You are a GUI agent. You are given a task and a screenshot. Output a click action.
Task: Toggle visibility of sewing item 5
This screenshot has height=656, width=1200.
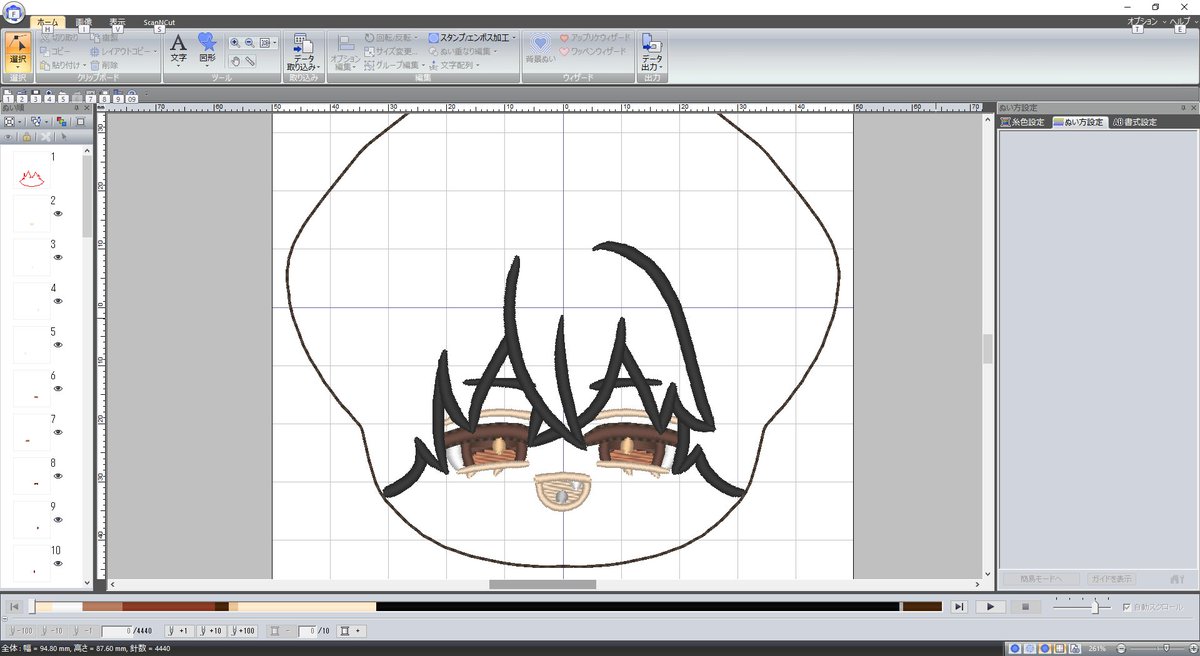tap(58, 344)
